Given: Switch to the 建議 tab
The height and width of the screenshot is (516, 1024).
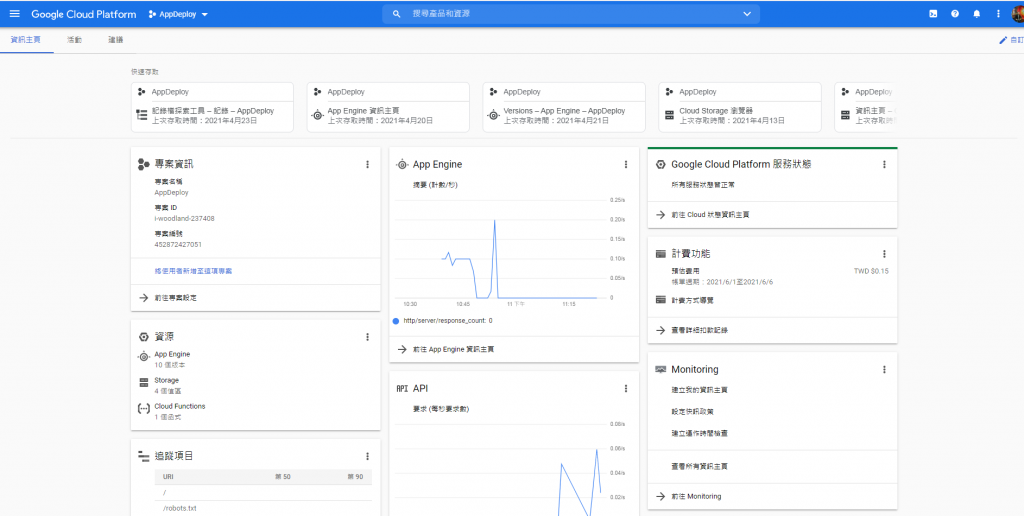Looking at the screenshot, I should (116, 40).
